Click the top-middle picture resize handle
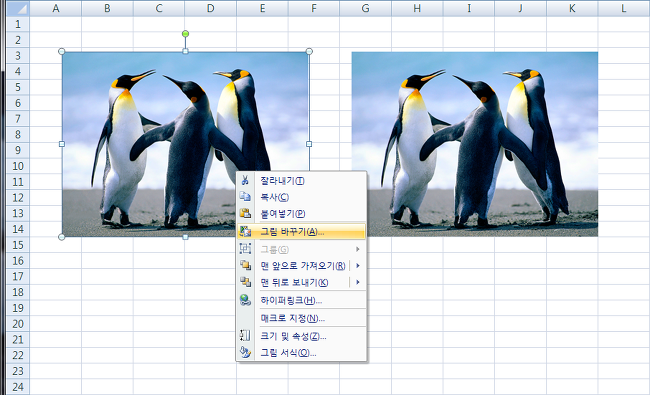650x395 pixels. [185, 51]
